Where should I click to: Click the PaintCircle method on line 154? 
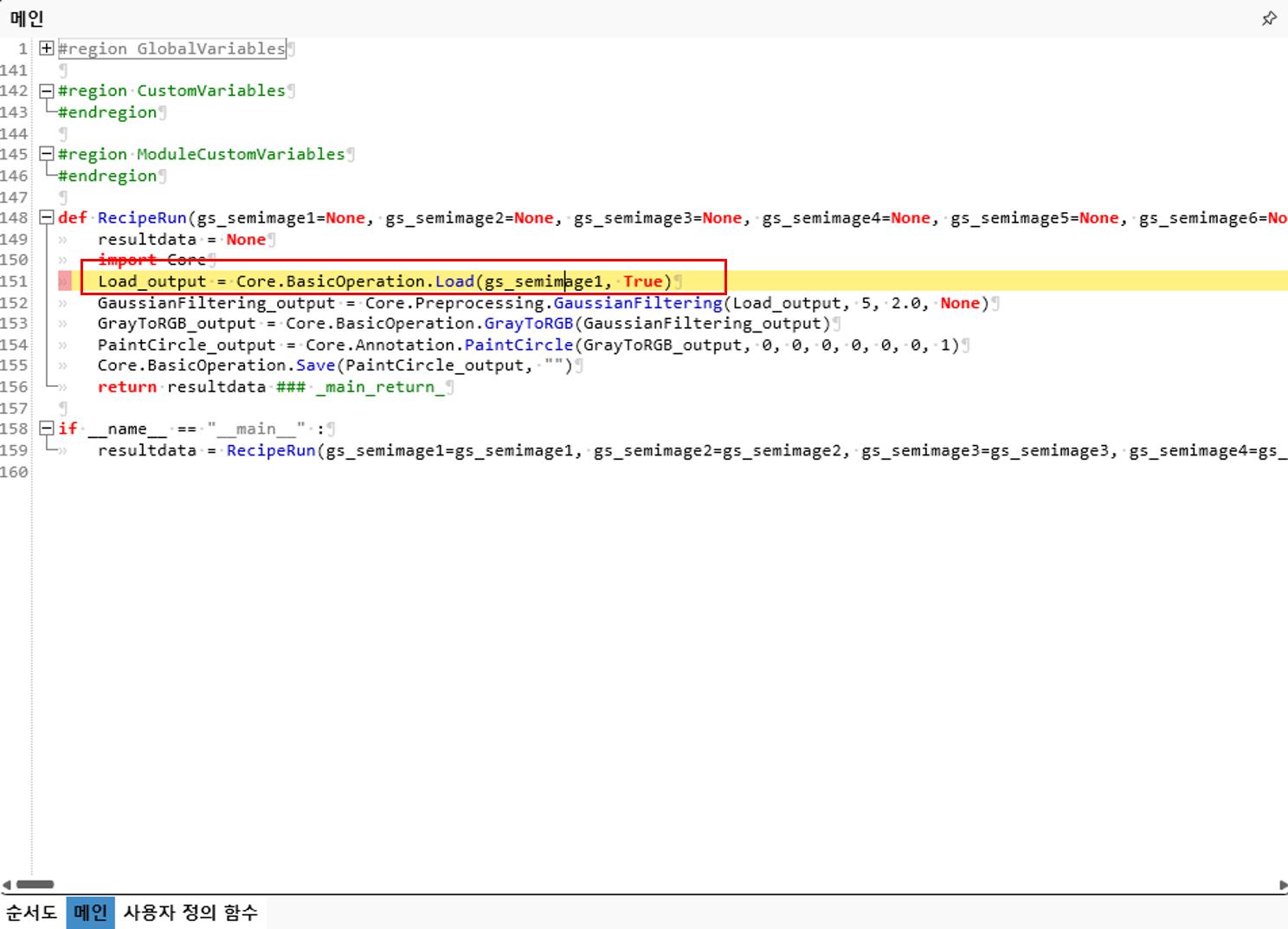[518, 345]
